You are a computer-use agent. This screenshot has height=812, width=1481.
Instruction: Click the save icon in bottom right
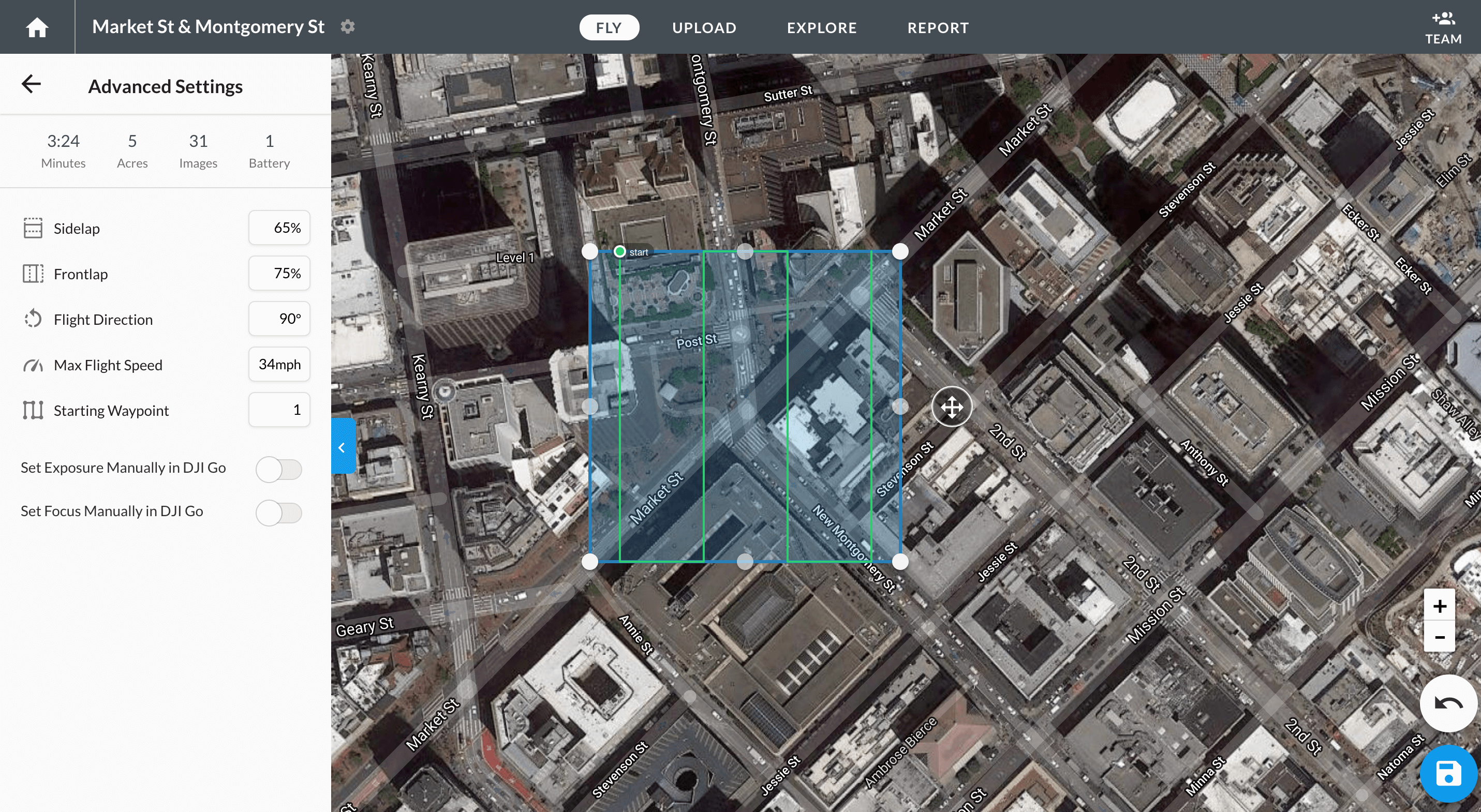pos(1447,775)
